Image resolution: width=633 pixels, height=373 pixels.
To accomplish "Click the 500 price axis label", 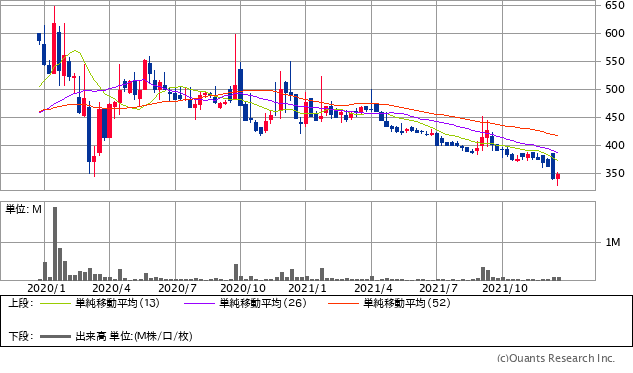I will click(x=614, y=89).
